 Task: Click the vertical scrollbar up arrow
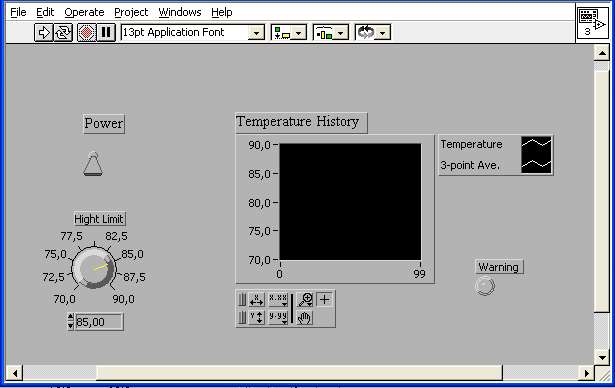point(601,53)
